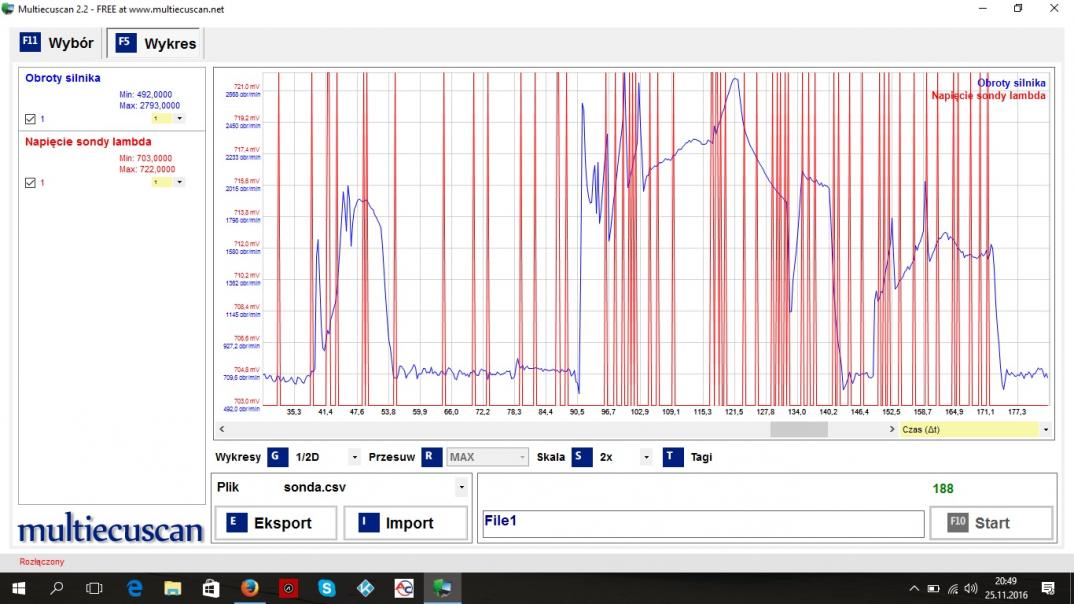Viewport: 1074px width, 604px height.
Task: Open Firefox from the taskbar
Action: point(250,588)
